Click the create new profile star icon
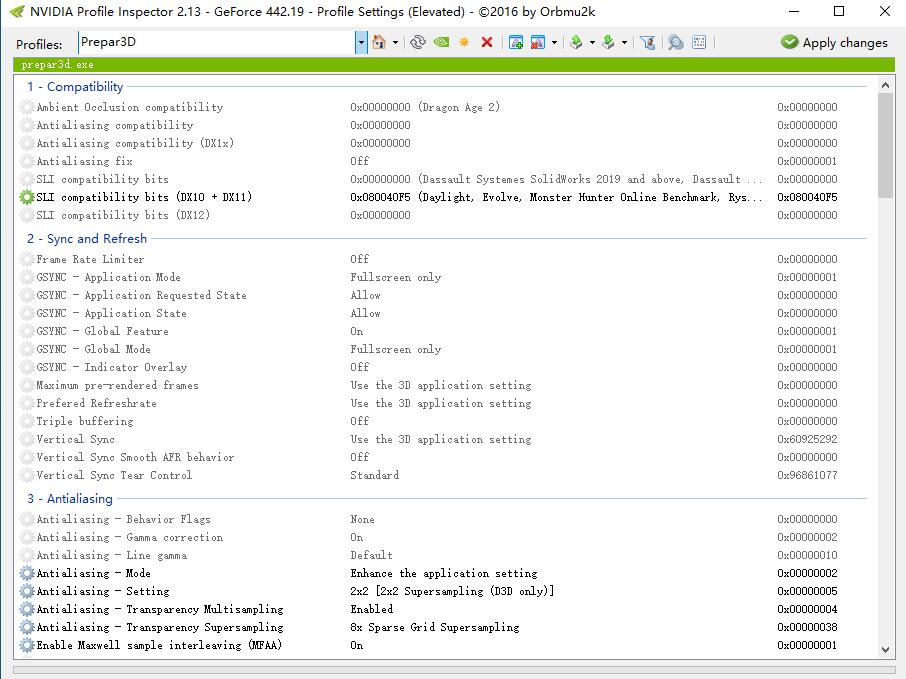 click(464, 42)
